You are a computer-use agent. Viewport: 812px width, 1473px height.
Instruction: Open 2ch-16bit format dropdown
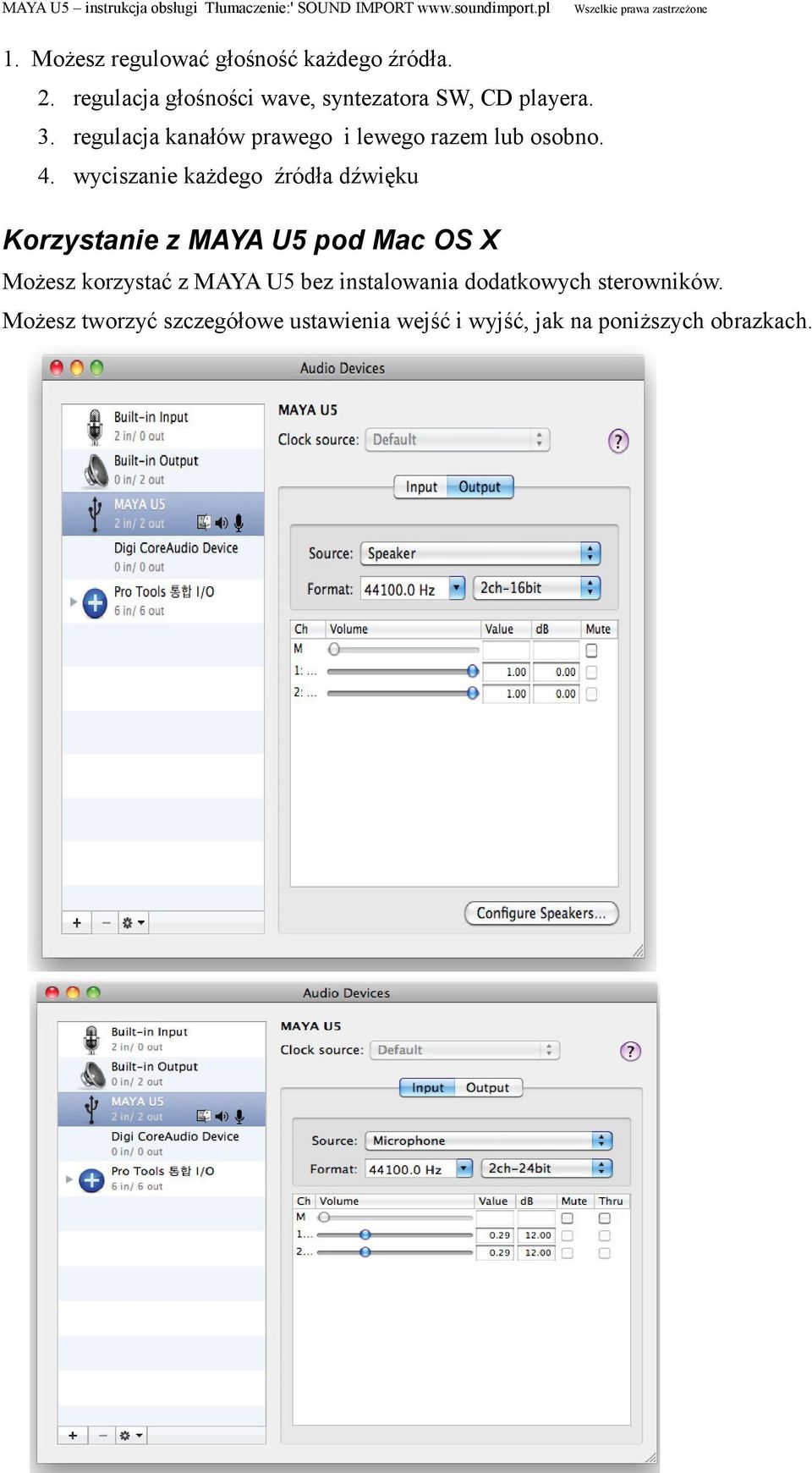(x=536, y=588)
